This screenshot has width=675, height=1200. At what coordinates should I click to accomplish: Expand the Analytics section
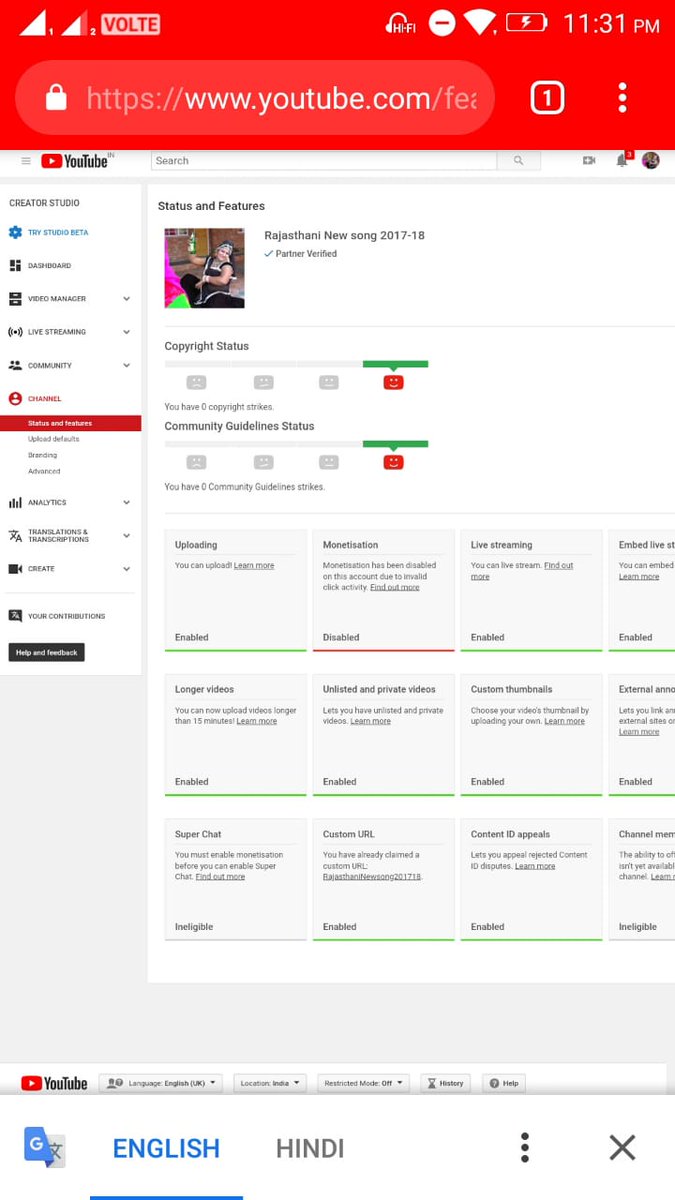(126, 503)
